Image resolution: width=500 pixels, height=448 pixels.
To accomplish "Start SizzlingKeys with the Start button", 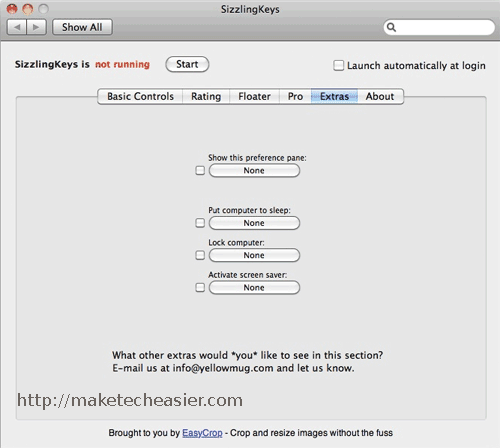I will tap(187, 64).
